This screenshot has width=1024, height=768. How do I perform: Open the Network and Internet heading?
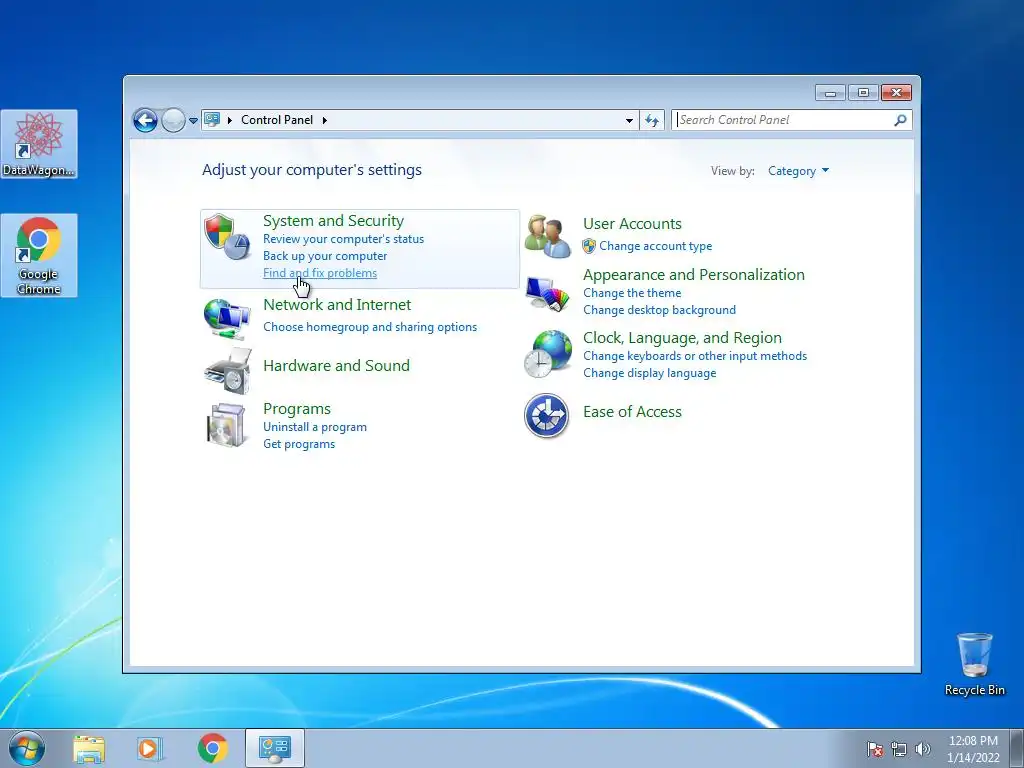(x=337, y=305)
